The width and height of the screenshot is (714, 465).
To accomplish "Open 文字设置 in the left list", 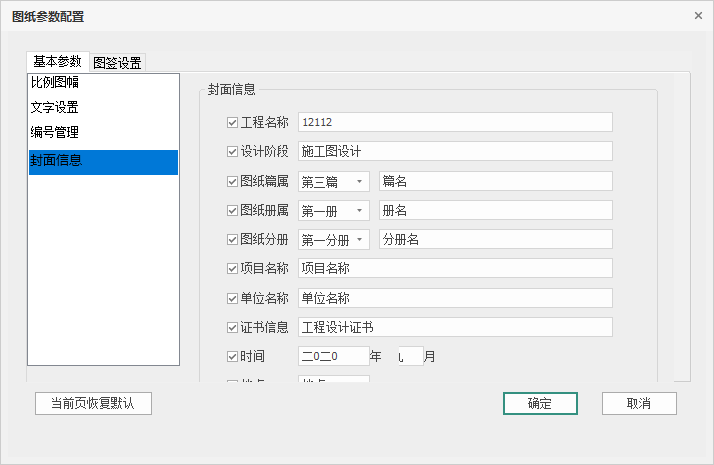I will pos(55,107).
